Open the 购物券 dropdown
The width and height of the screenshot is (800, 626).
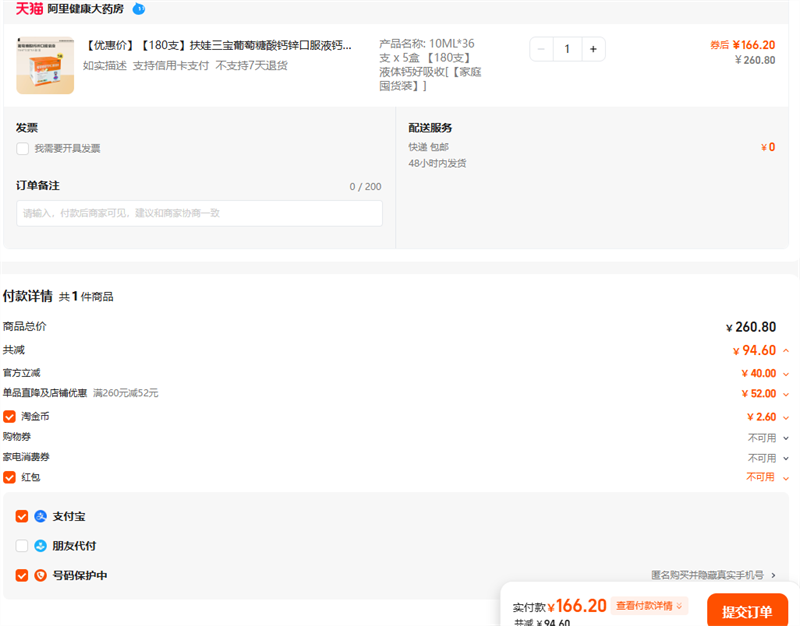785,438
